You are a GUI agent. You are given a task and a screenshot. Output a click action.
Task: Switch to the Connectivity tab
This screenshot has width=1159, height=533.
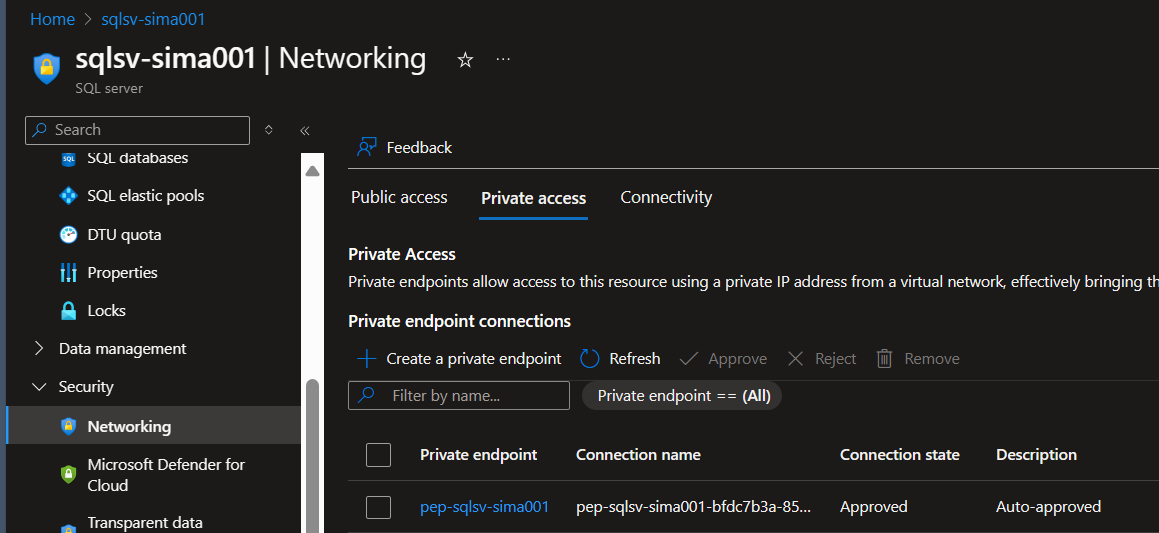pos(666,197)
